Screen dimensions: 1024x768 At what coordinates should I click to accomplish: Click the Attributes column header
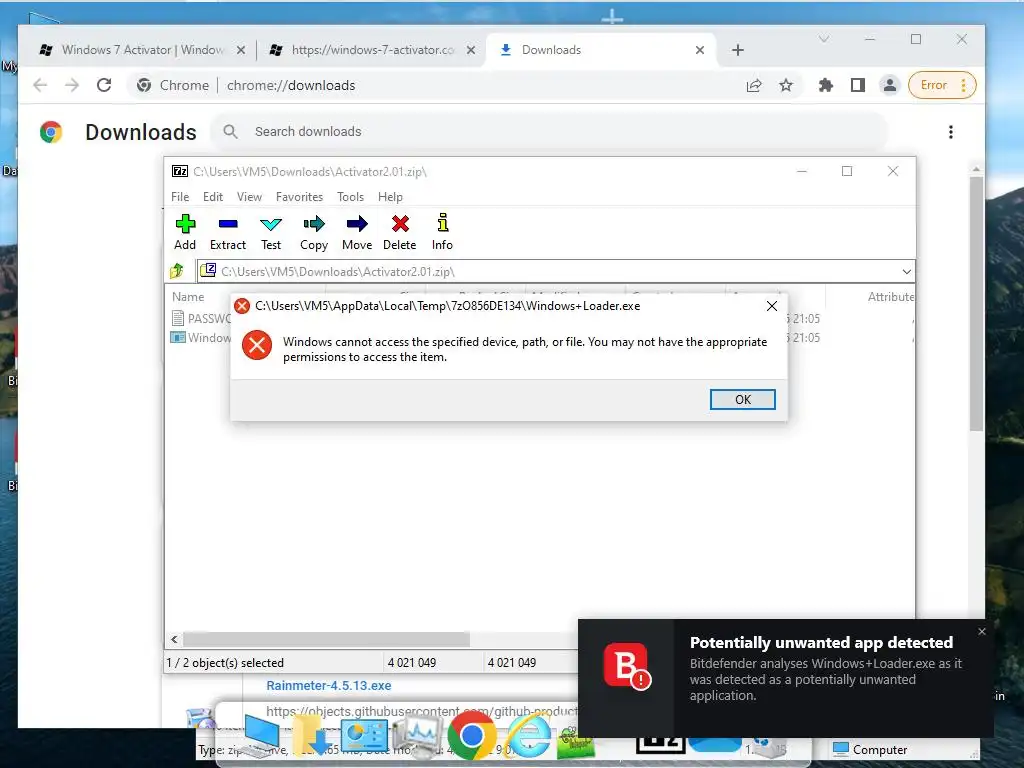point(890,296)
